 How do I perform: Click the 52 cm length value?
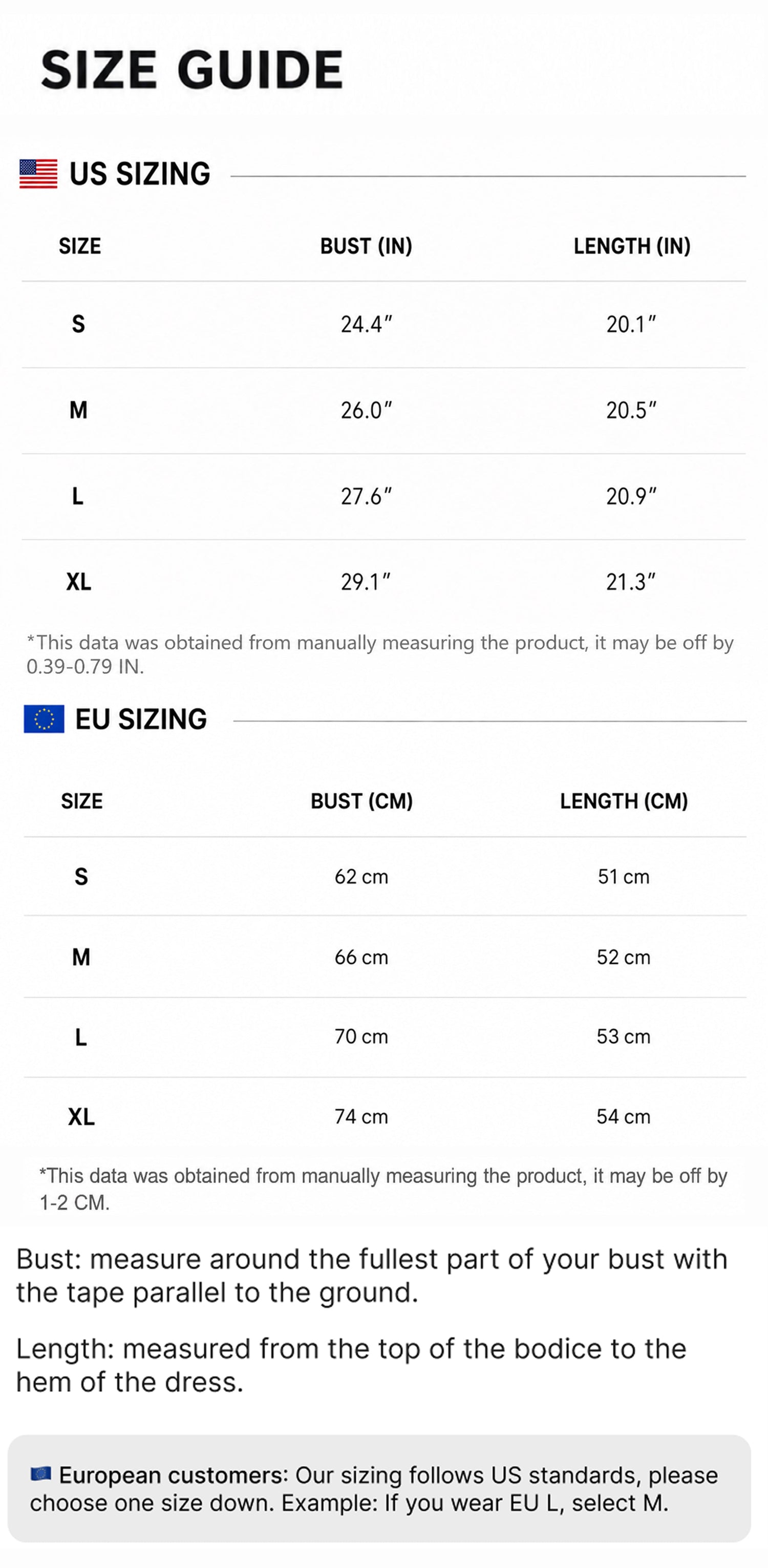624,957
